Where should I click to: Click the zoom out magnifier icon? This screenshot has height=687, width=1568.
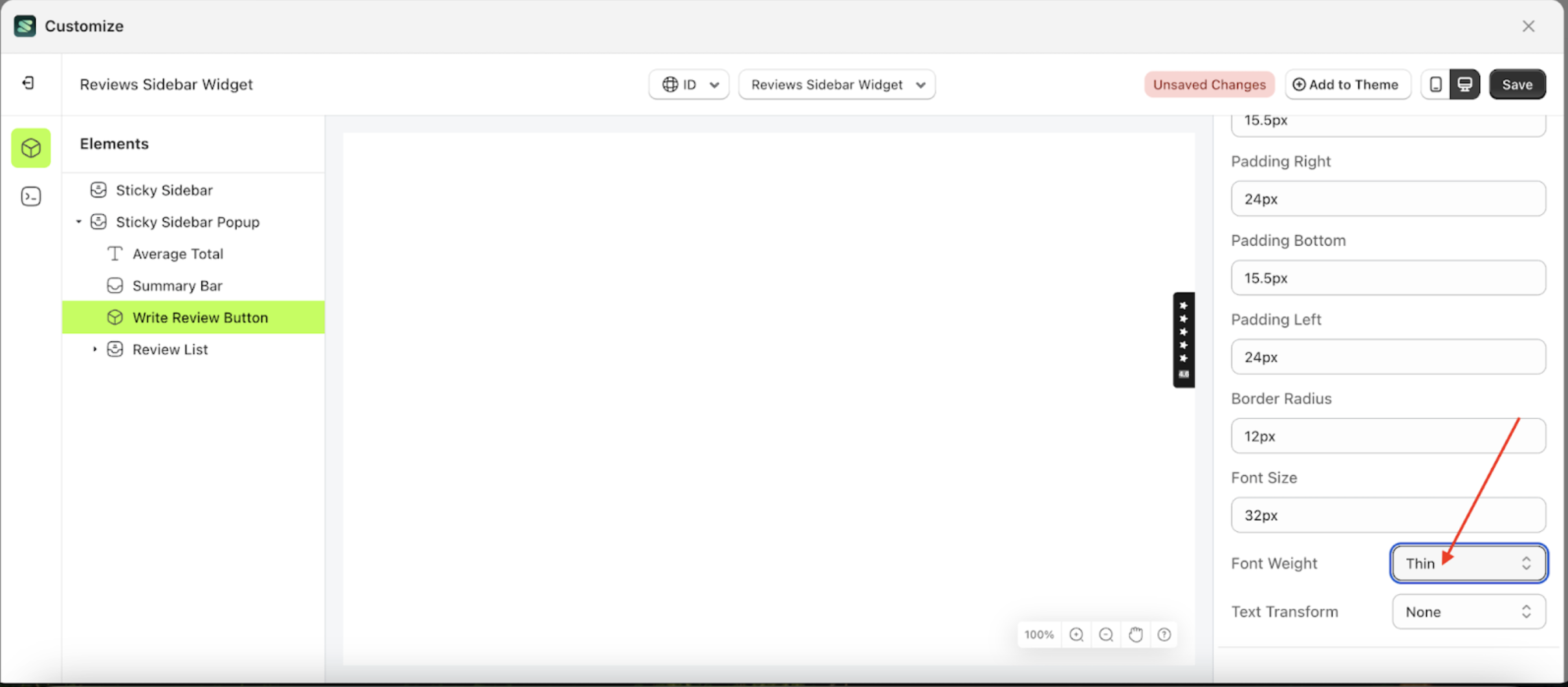click(1105, 635)
